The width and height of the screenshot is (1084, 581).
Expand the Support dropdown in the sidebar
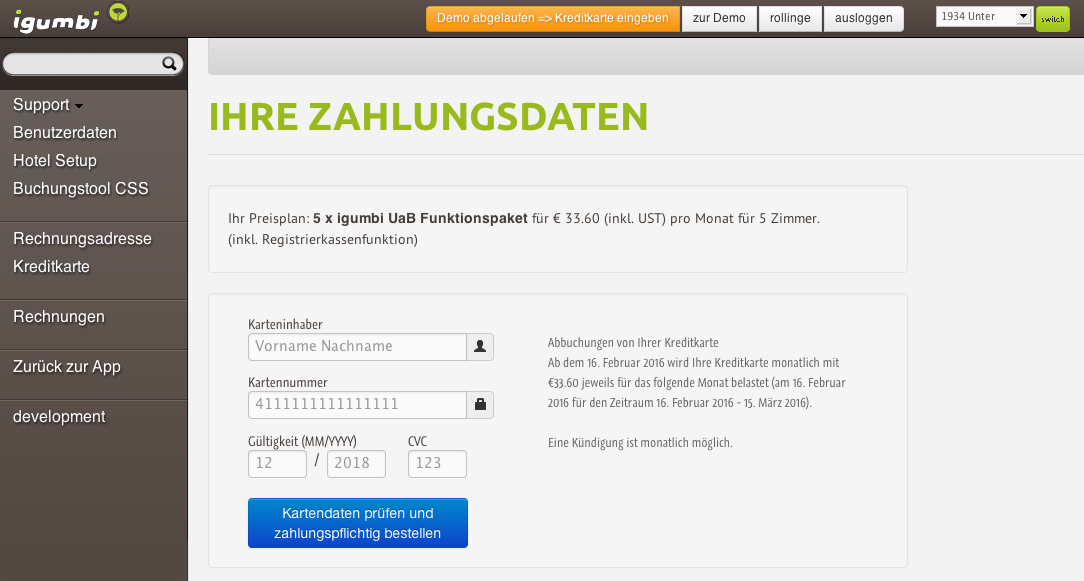point(41,104)
